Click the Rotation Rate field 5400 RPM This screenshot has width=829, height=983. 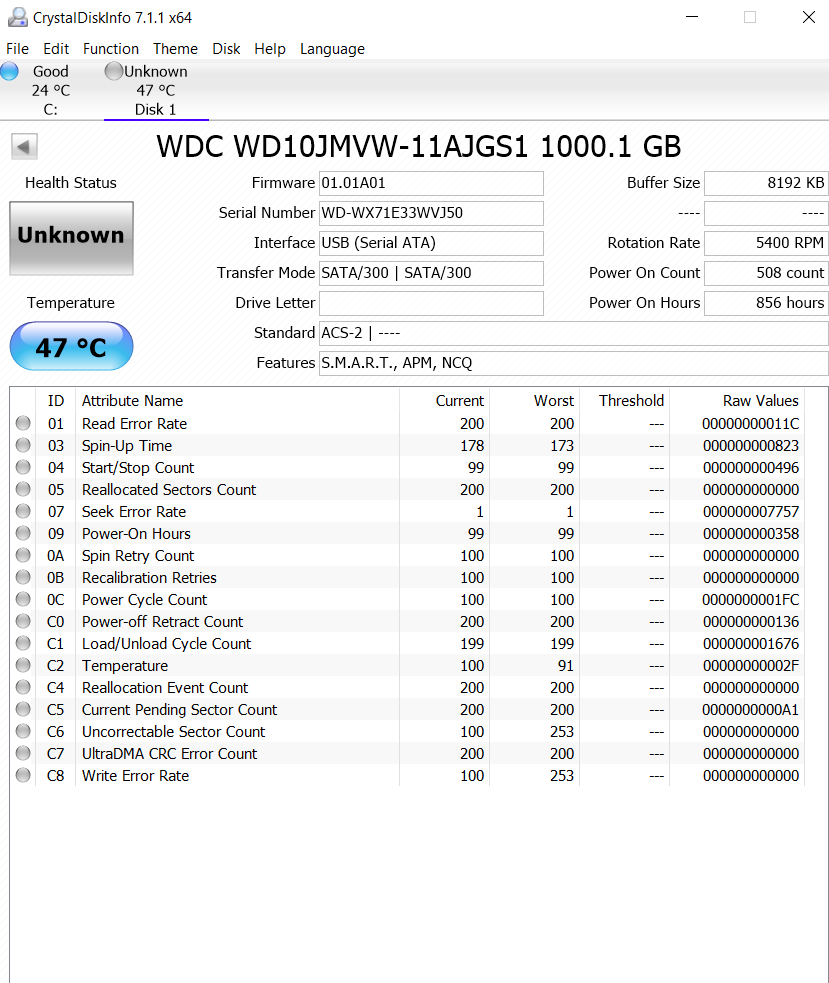(766, 243)
